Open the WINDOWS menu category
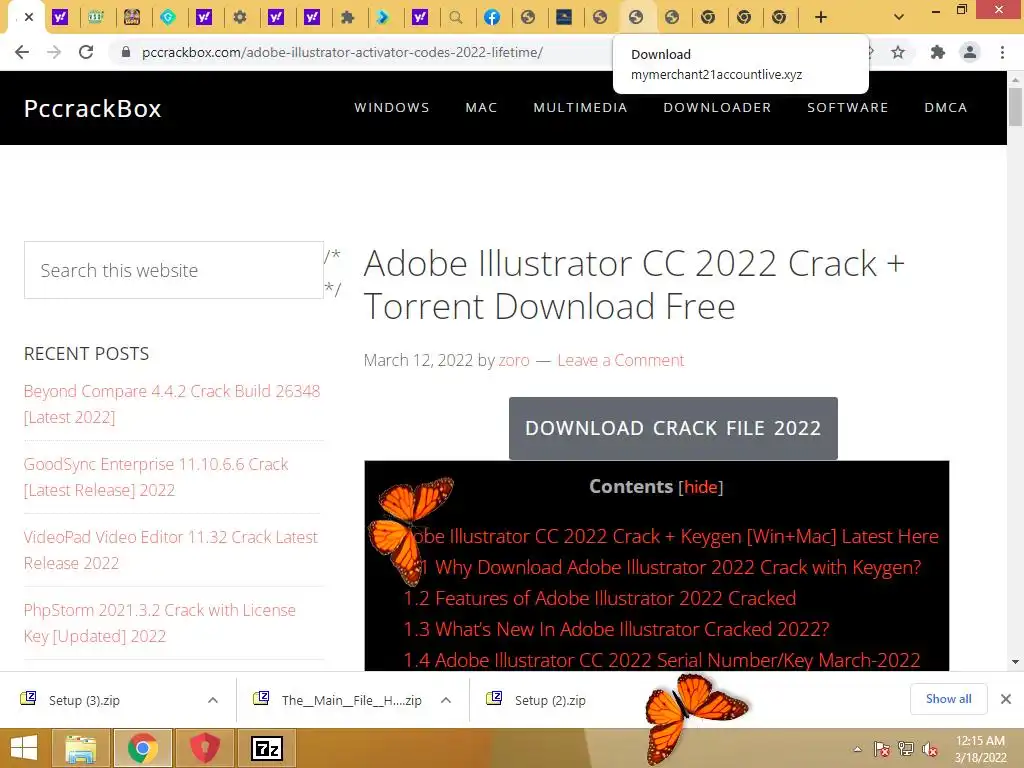The height and width of the screenshot is (768, 1024). pyautogui.click(x=392, y=108)
